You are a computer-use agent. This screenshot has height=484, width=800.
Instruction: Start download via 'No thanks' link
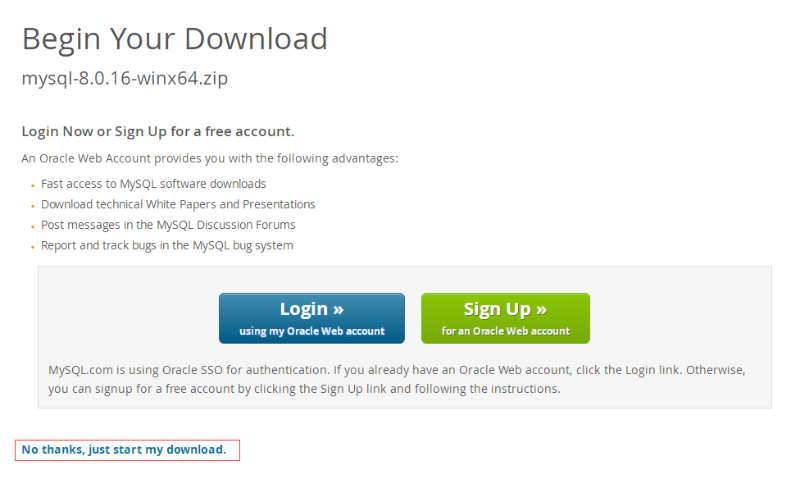pyautogui.click(x=124, y=450)
